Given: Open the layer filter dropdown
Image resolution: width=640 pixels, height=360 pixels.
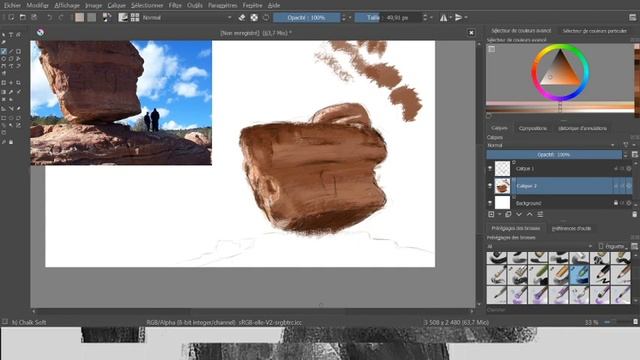Looking at the screenshot, I should (626, 145).
